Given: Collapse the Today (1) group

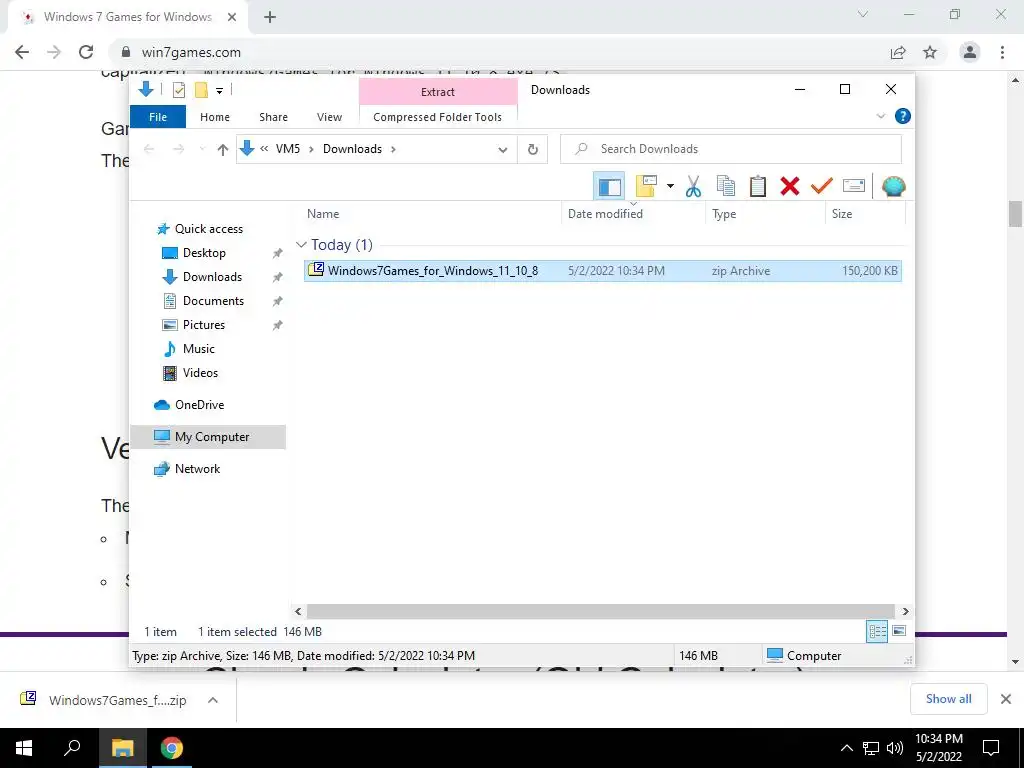Looking at the screenshot, I should click(301, 245).
